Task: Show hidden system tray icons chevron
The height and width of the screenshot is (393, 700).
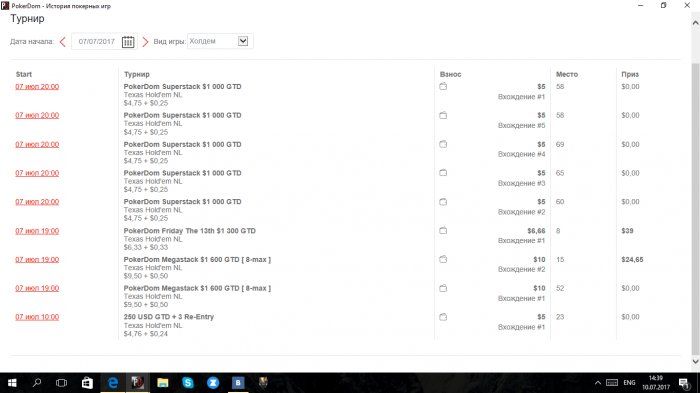Action: 598,383
